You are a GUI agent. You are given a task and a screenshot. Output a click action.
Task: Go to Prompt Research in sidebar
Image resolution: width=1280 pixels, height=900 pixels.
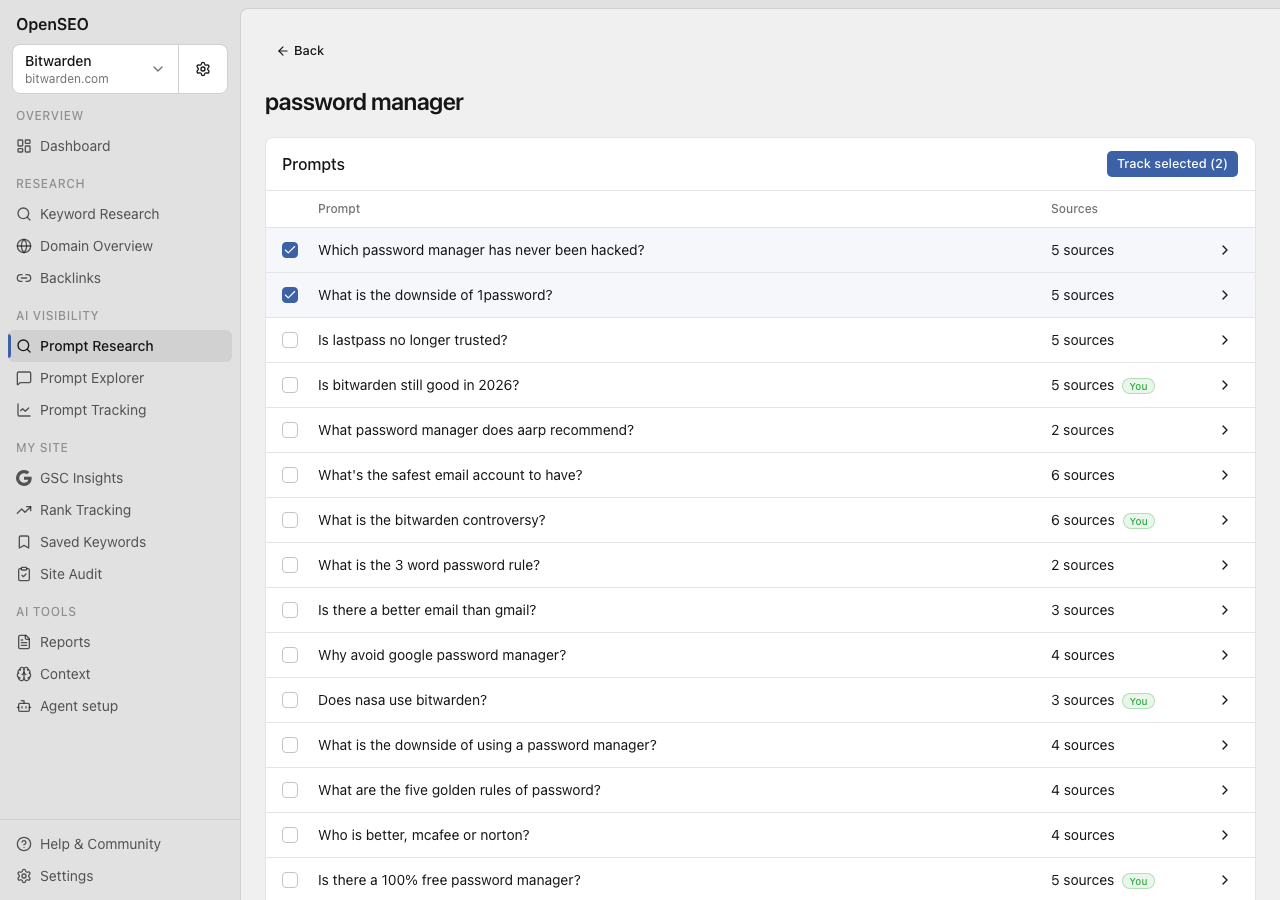click(x=120, y=346)
